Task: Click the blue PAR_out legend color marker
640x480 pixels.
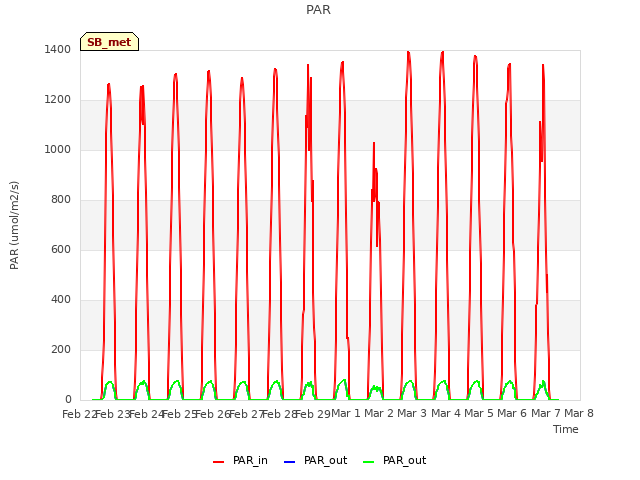Action: click(x=289, y=462)
